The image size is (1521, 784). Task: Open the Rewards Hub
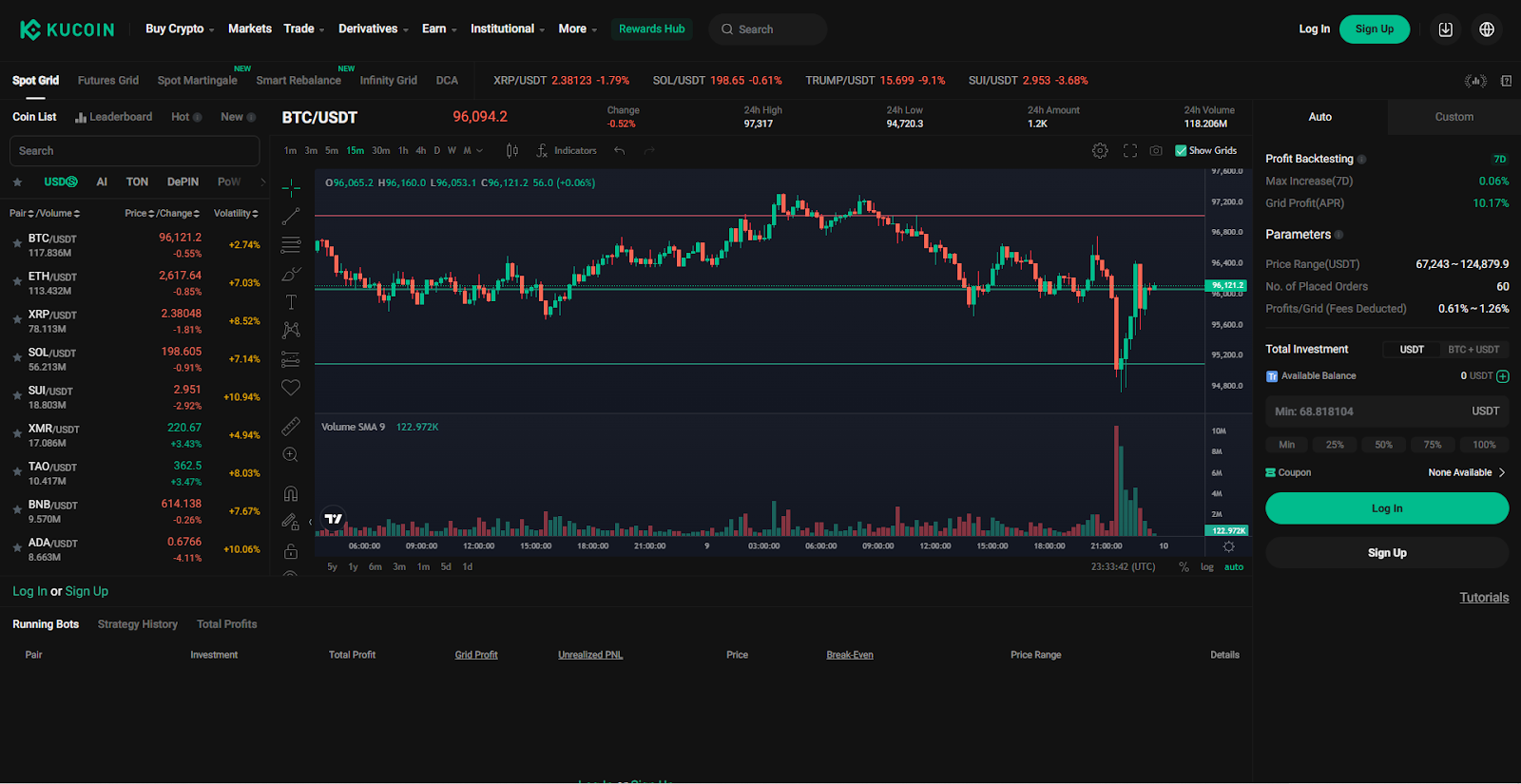(651, 29)
